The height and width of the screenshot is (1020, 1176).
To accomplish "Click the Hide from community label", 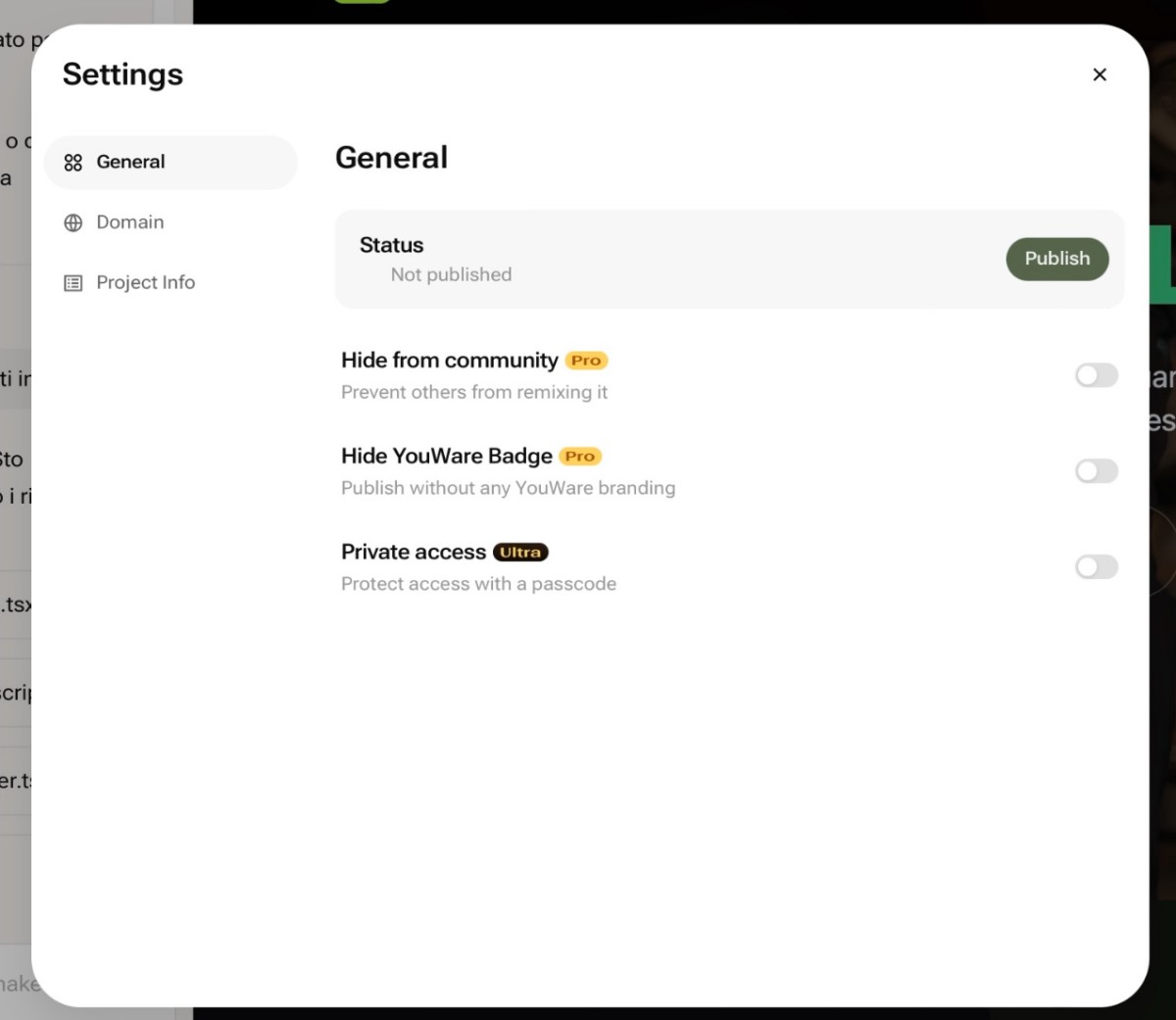I will pos(449,361).
